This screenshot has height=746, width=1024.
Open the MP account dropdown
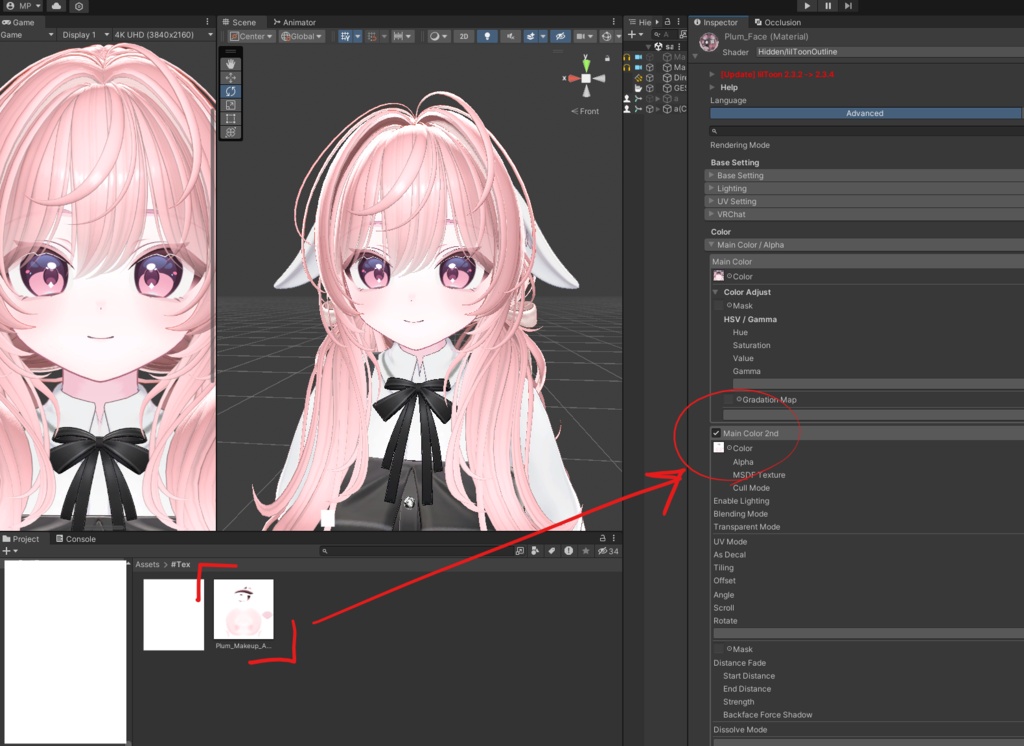point(24,6)
